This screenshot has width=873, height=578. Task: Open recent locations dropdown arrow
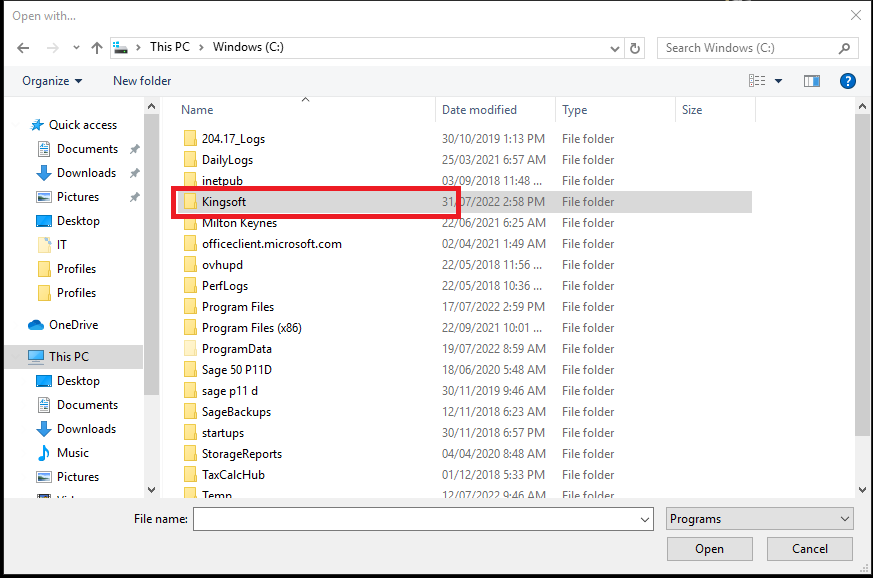tap(76, 48)
